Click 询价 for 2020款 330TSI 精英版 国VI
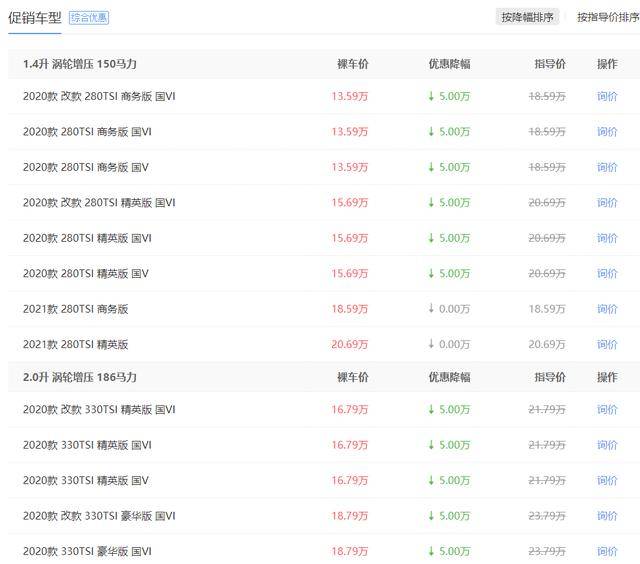This screenshot has width=640, height=564. [607, 445]
